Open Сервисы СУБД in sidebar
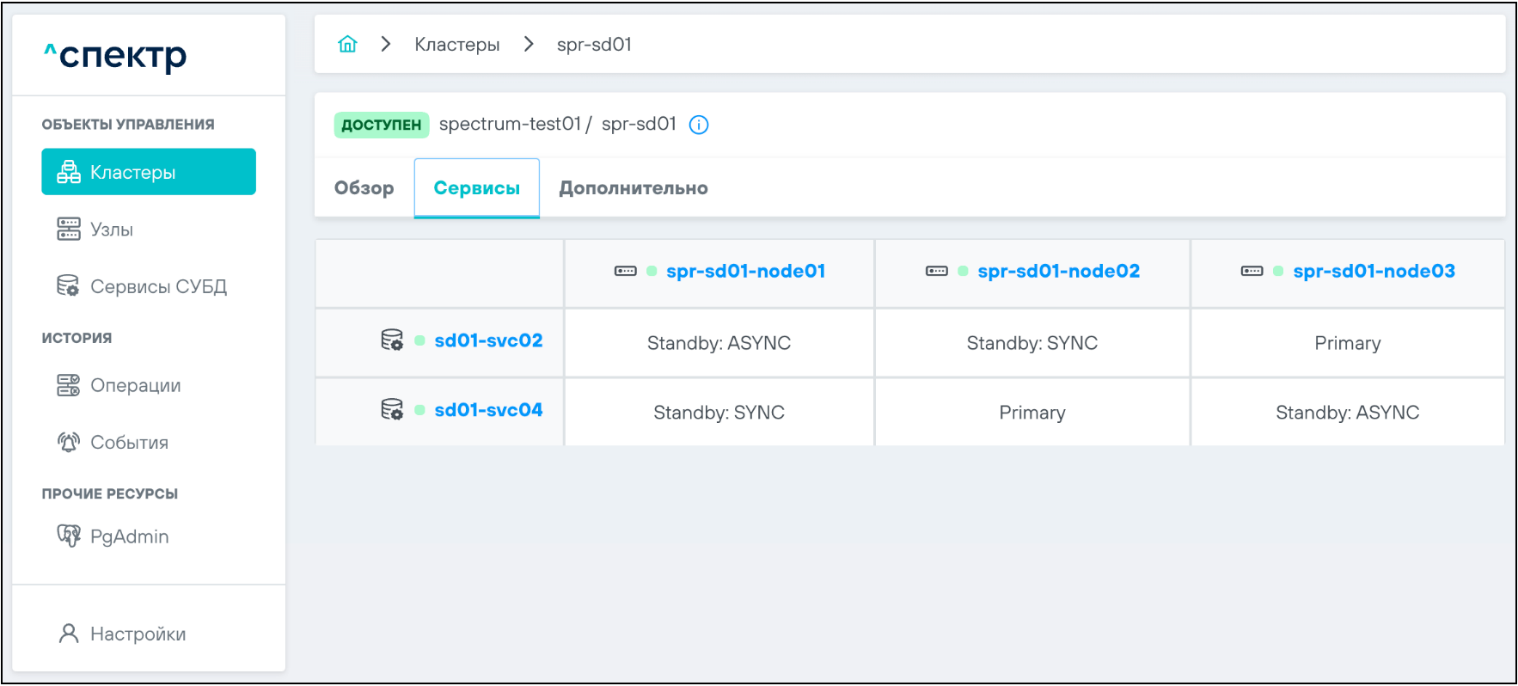This screenshot has height=686, width=1518. coord(158,287)
